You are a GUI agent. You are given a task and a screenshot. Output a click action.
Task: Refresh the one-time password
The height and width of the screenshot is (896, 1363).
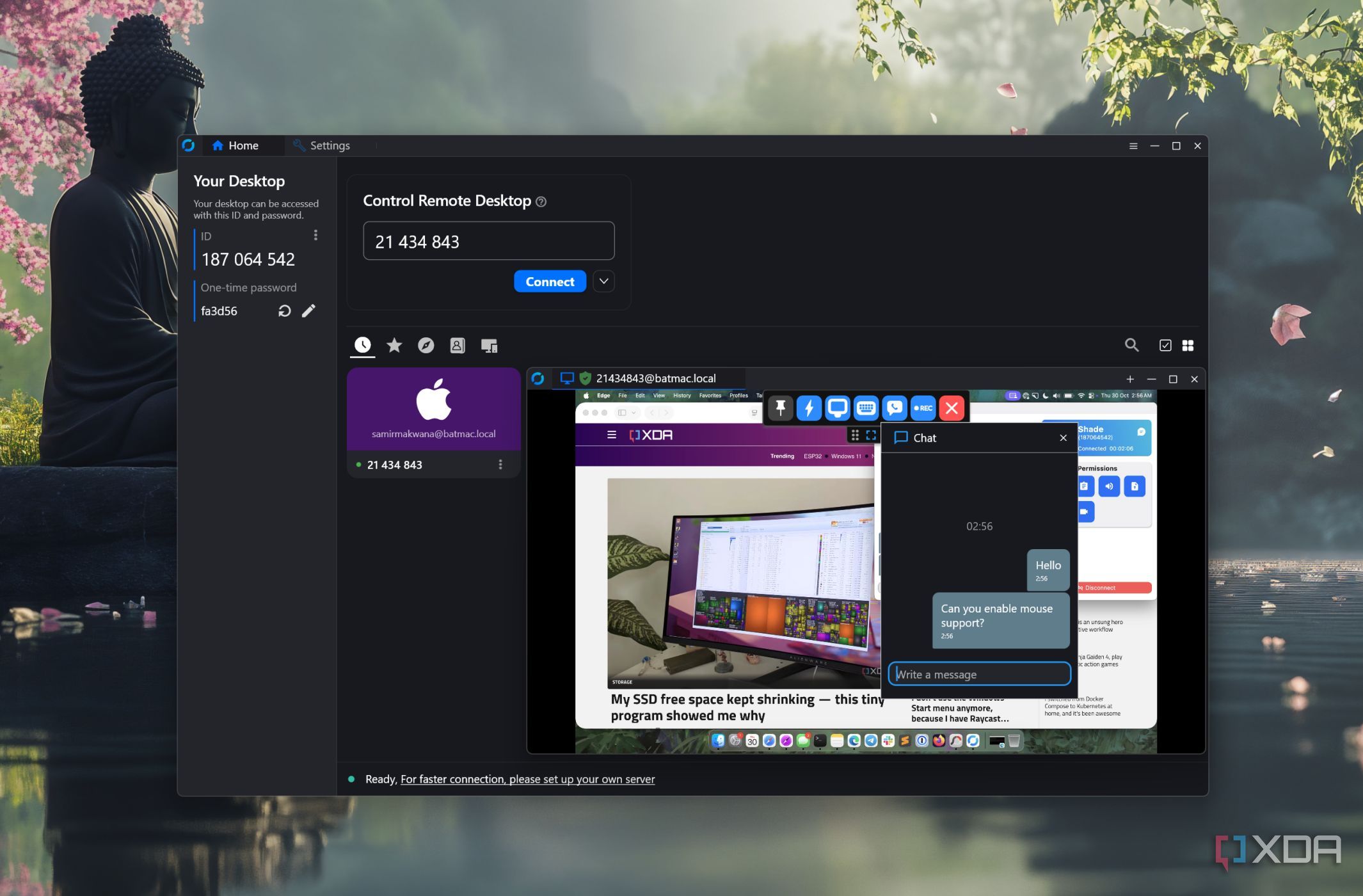pos(285,311)
